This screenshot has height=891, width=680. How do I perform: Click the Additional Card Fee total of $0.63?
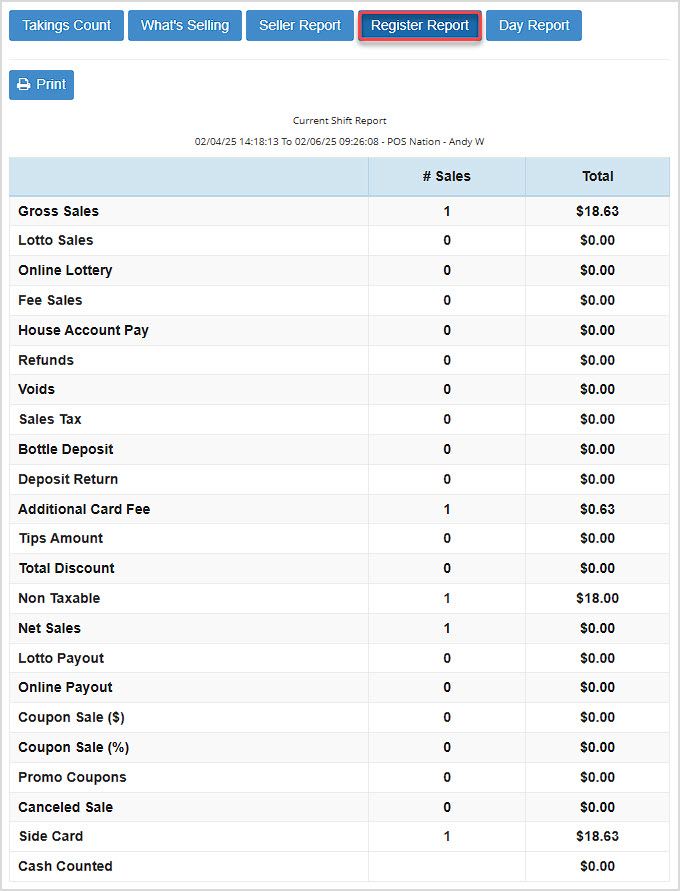(x=598, y=509)
